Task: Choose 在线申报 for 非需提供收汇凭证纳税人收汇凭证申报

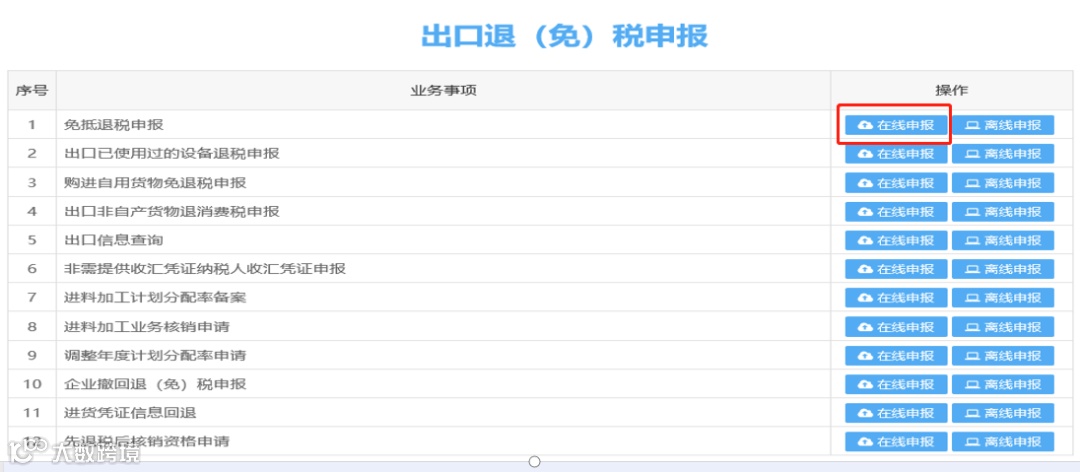Action: pos(896,269)
